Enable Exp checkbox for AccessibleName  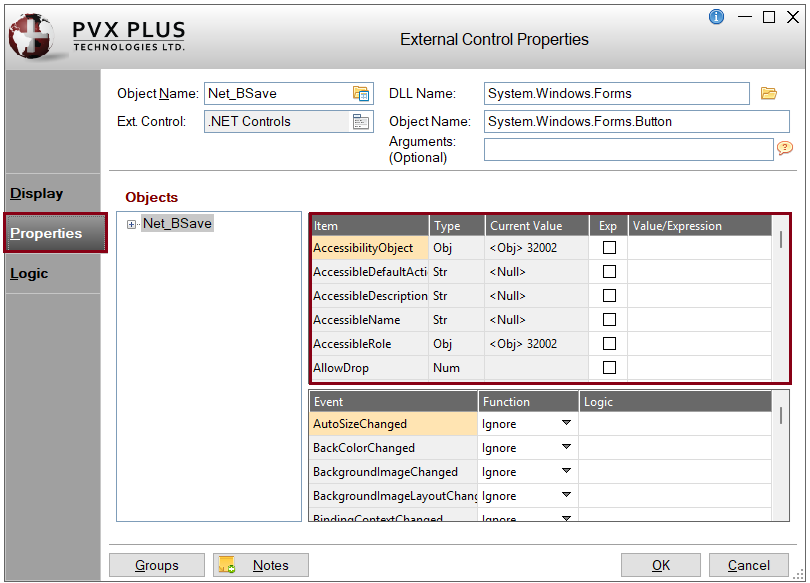608,320
